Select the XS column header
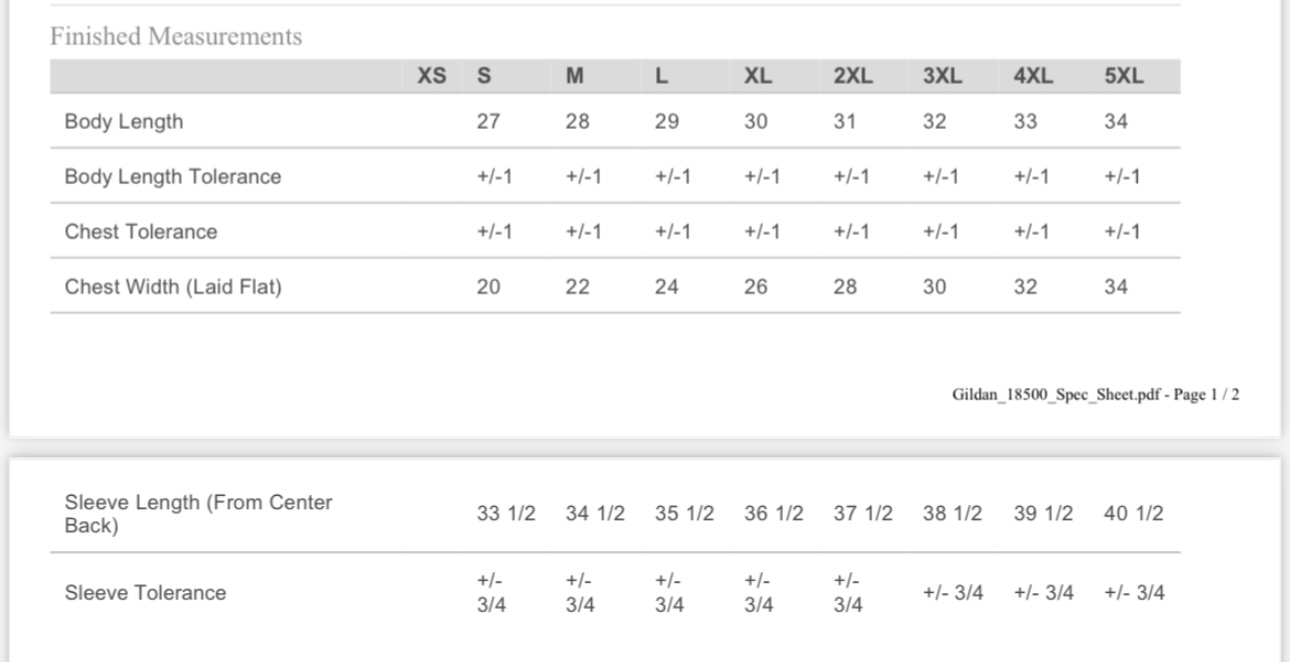Viewport: 1290px width, 662px height. [x=432, y=76]
